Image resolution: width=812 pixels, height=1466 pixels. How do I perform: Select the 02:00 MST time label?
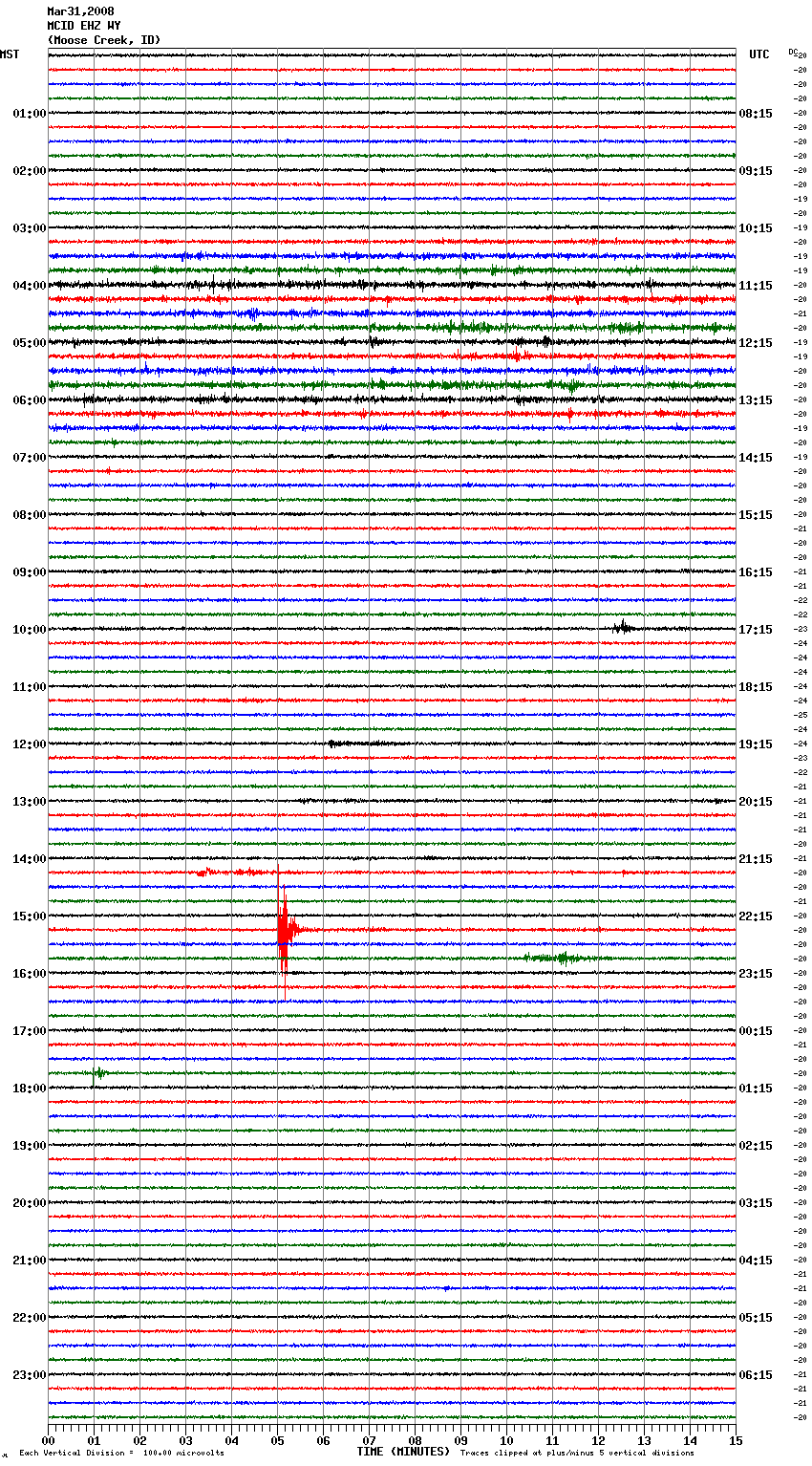pyautogui.click(x=30, y=171)
